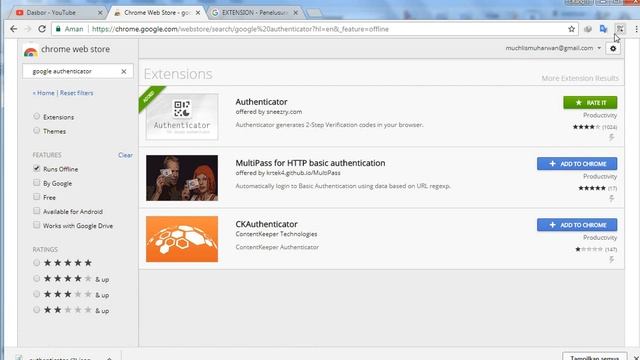The image size is (640, 360).
Task: Click offline lightning icon for MultiPass
Action: click(x=611, y=198)
